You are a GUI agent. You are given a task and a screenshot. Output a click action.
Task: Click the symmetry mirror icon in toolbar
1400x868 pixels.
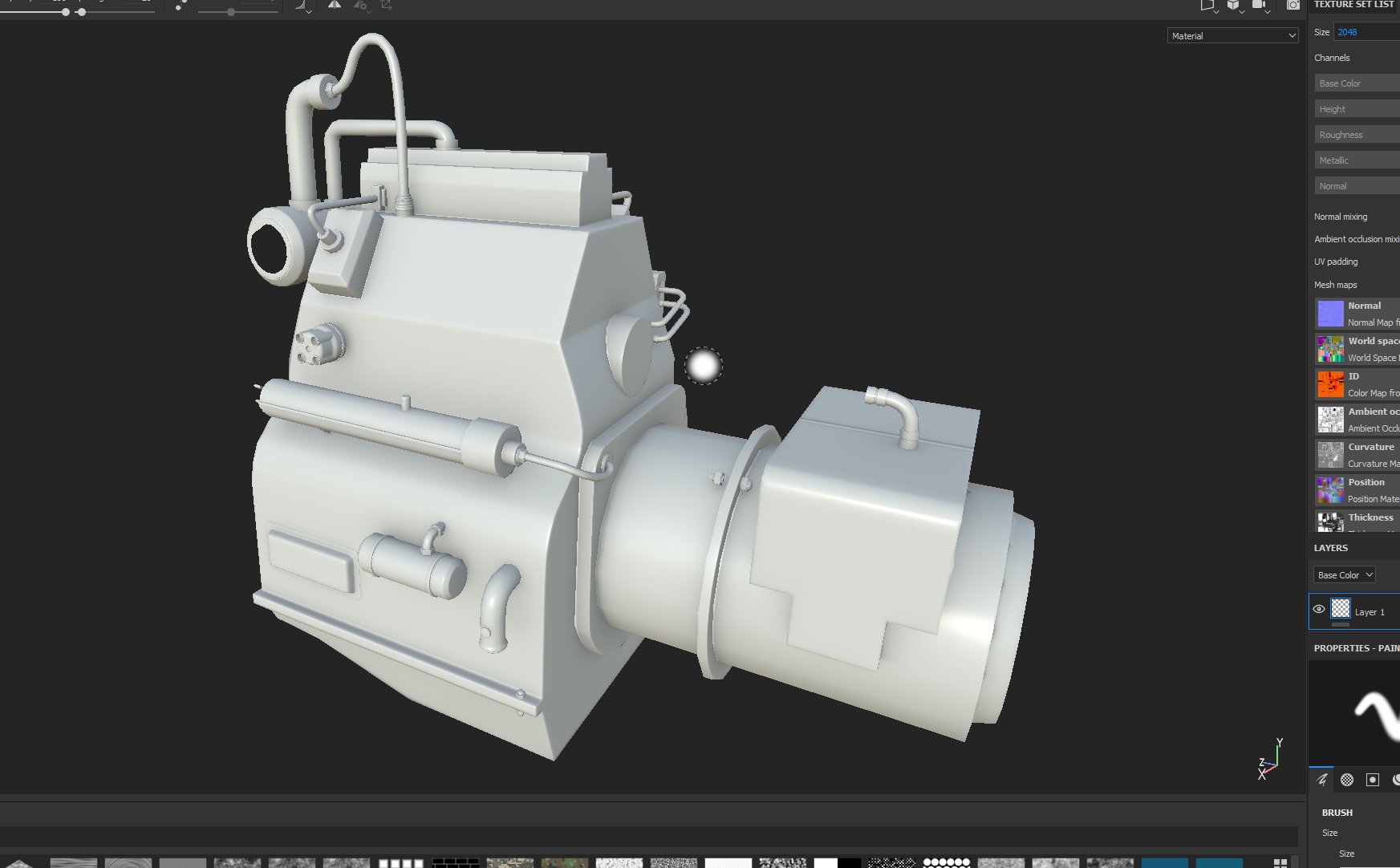coord(335,5)
